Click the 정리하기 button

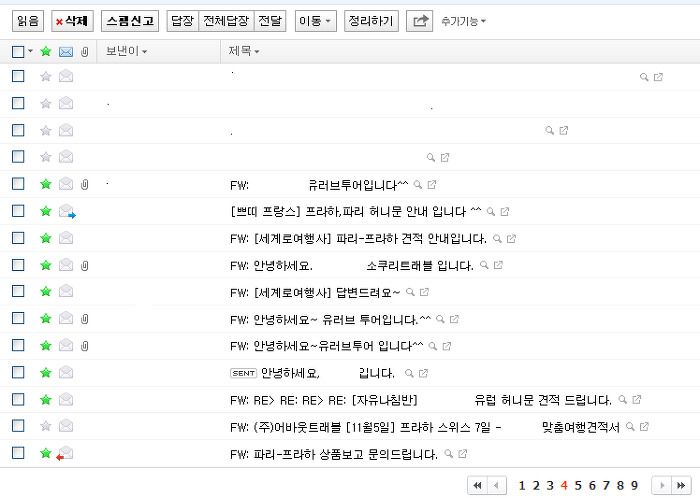(x=371, y=21)
